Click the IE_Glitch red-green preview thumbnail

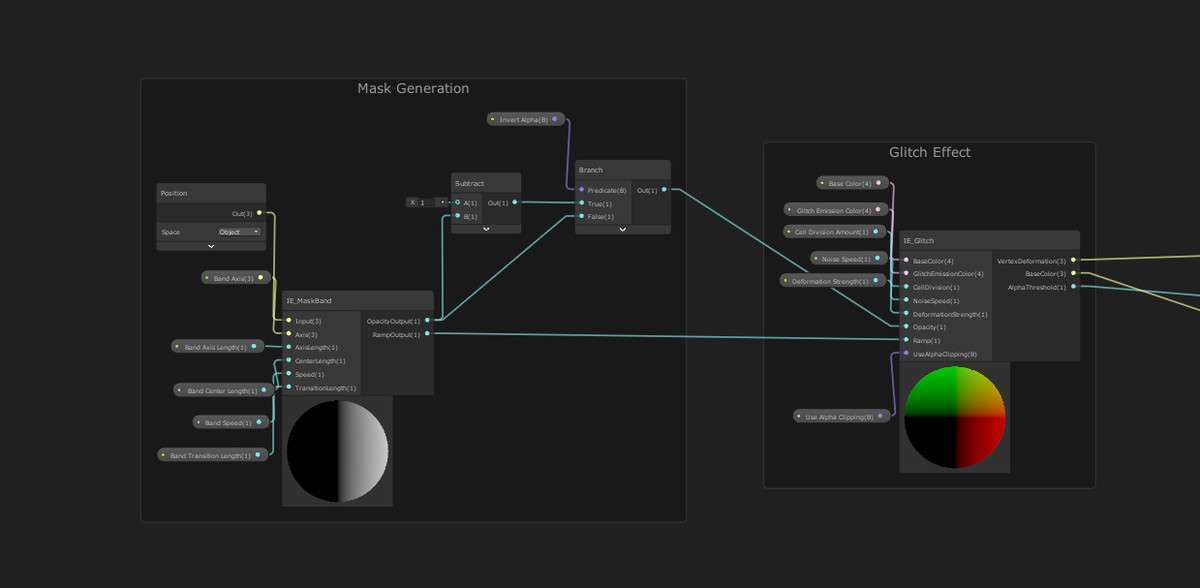955,417
